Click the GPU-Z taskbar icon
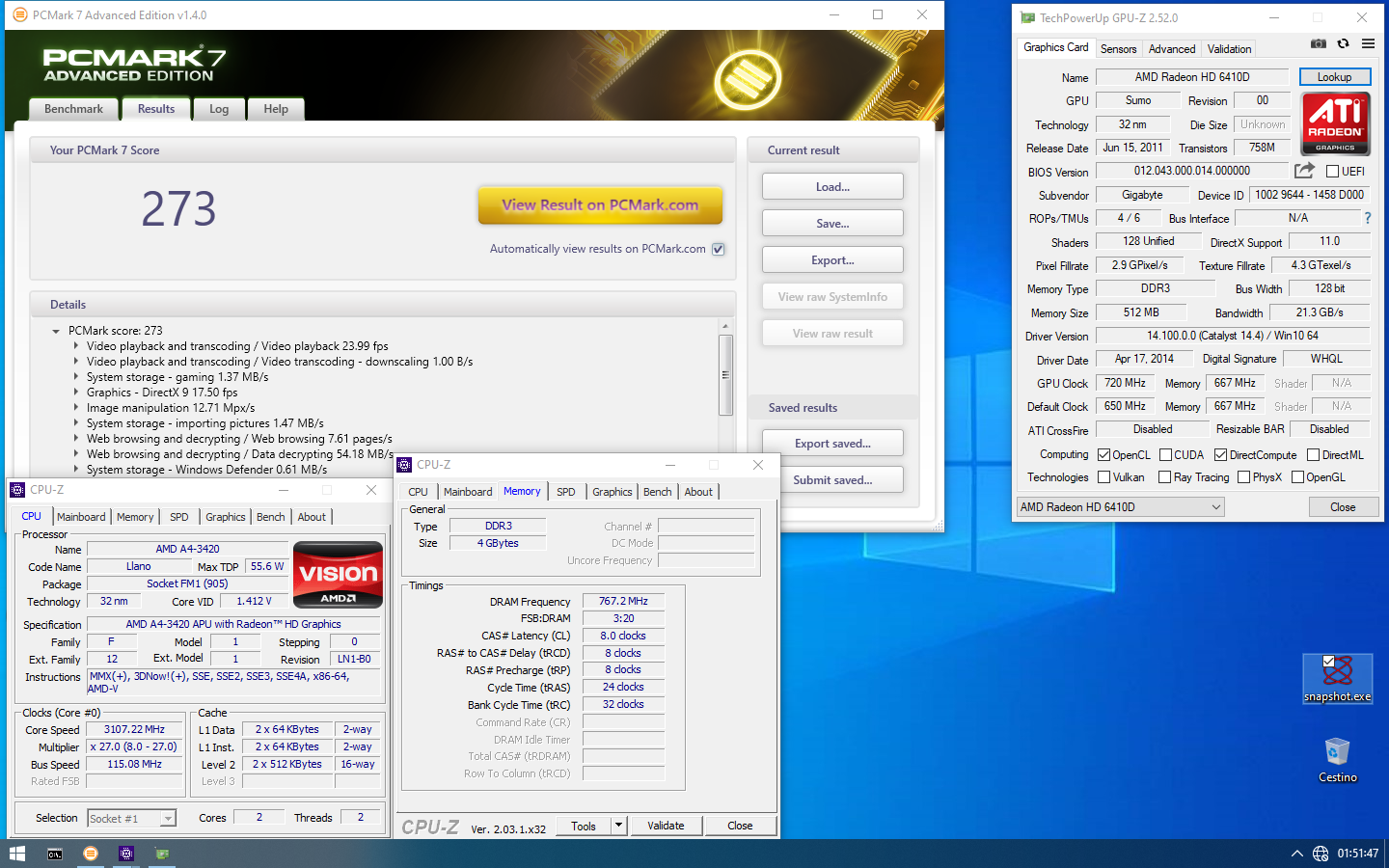Viewport: 1389px width, 868px height. (162, 854)
